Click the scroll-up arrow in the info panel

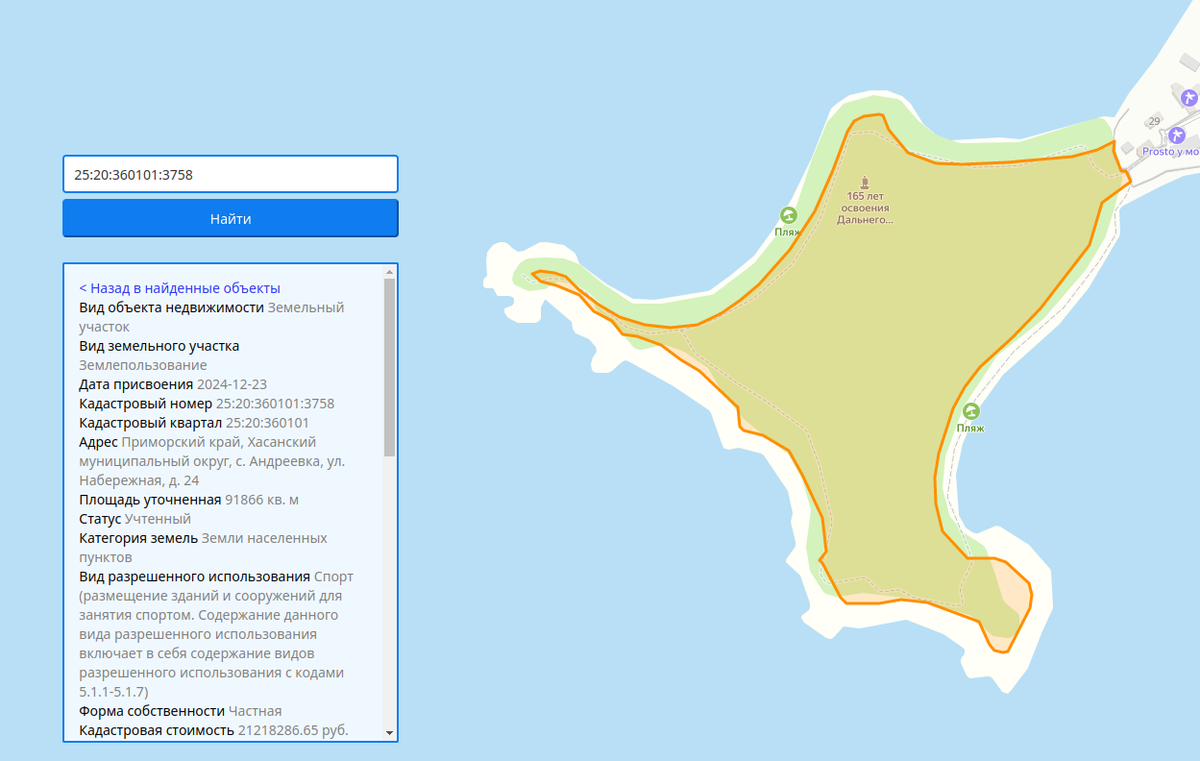pos(389,272)
